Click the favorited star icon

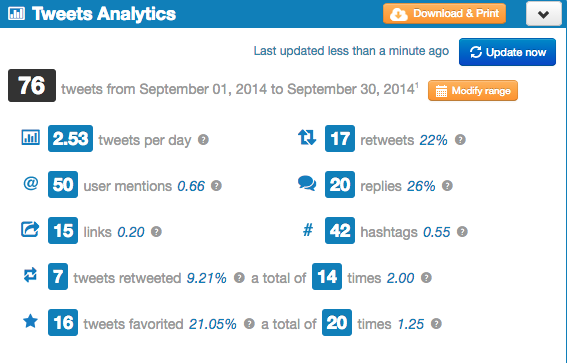pyautogui.click(x=31, y=321)
